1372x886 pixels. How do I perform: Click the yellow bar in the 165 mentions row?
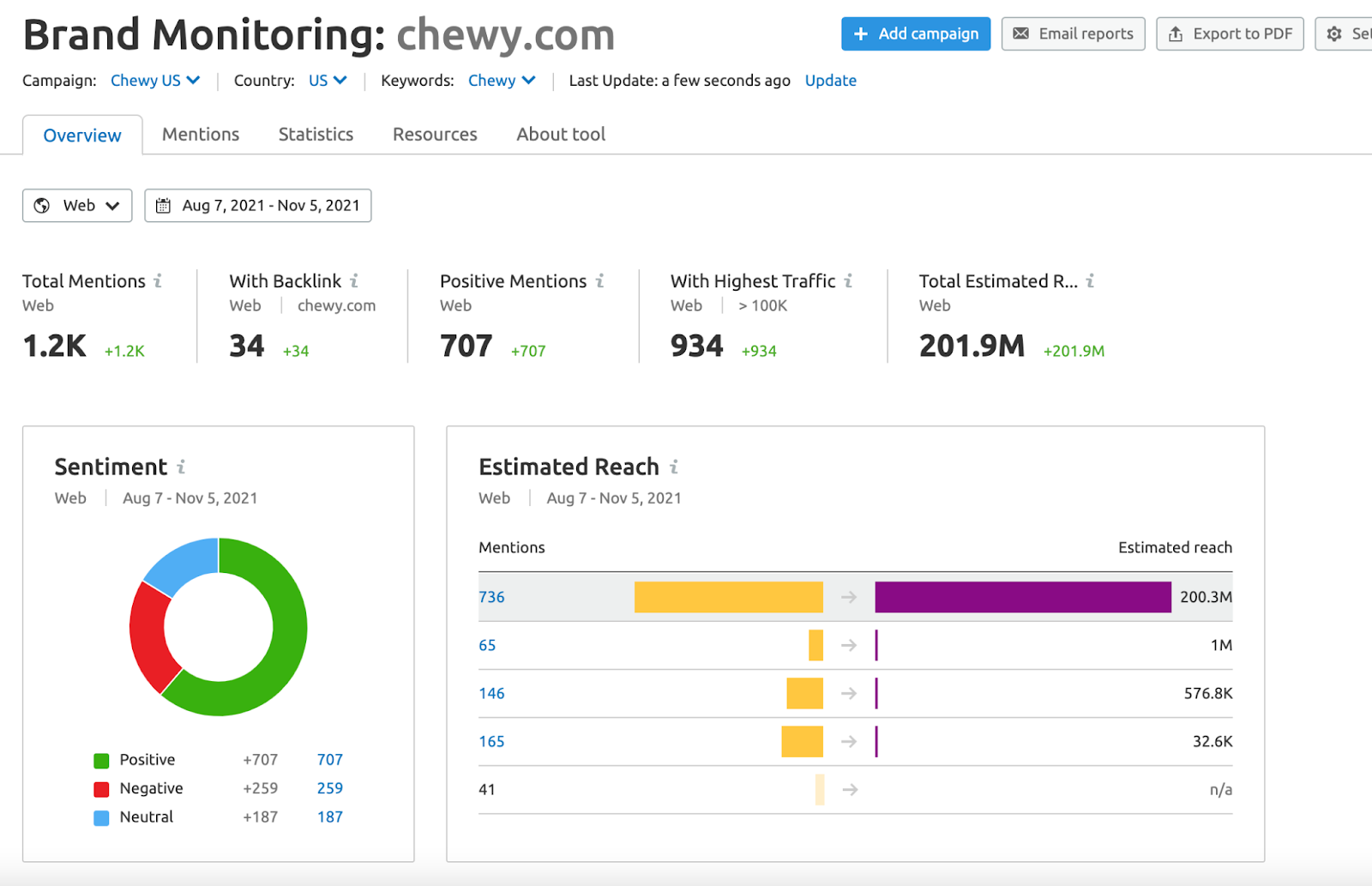tap(802, 741)
